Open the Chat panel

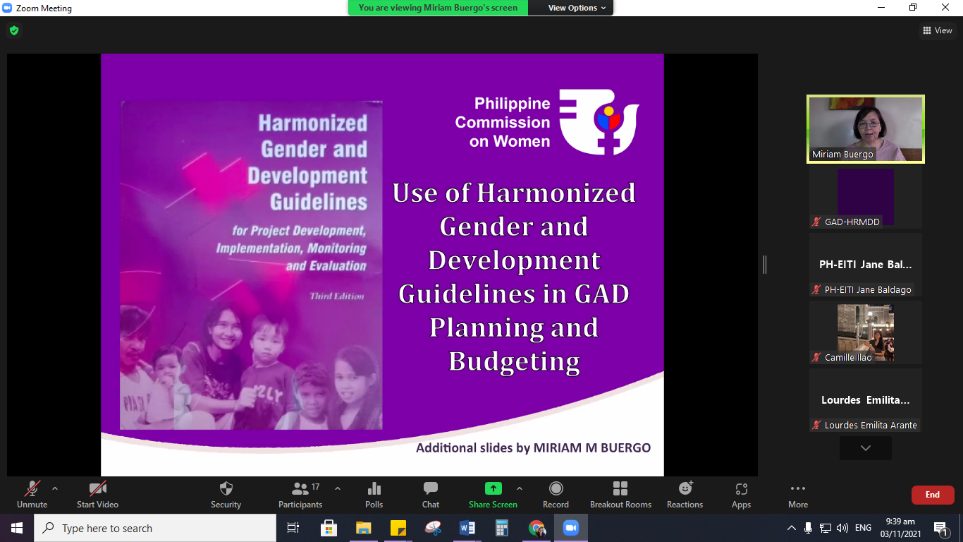click(x=431, y=495)
